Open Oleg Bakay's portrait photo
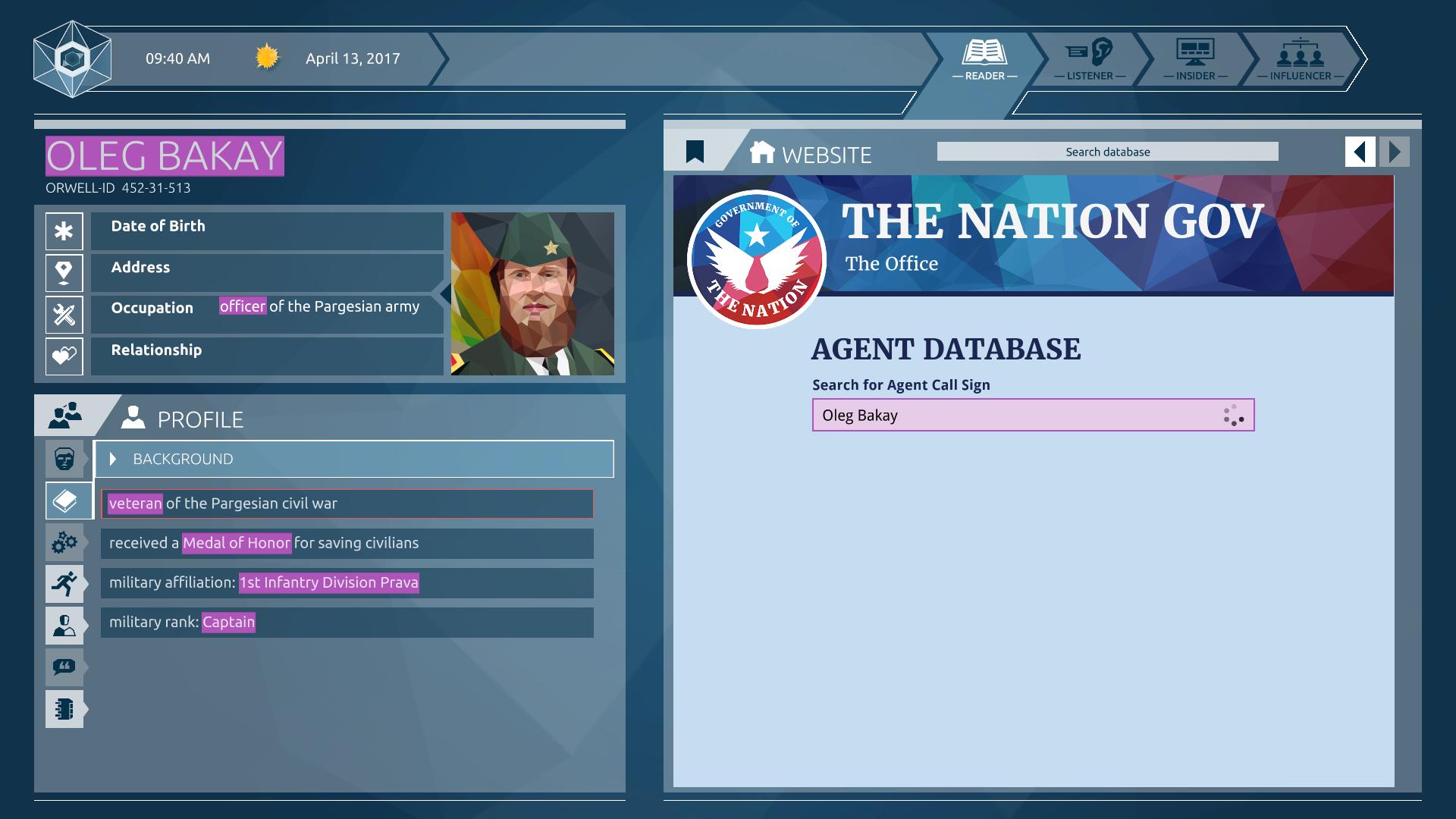Screen dimensions: 1456x819 (x=532, y=293)
